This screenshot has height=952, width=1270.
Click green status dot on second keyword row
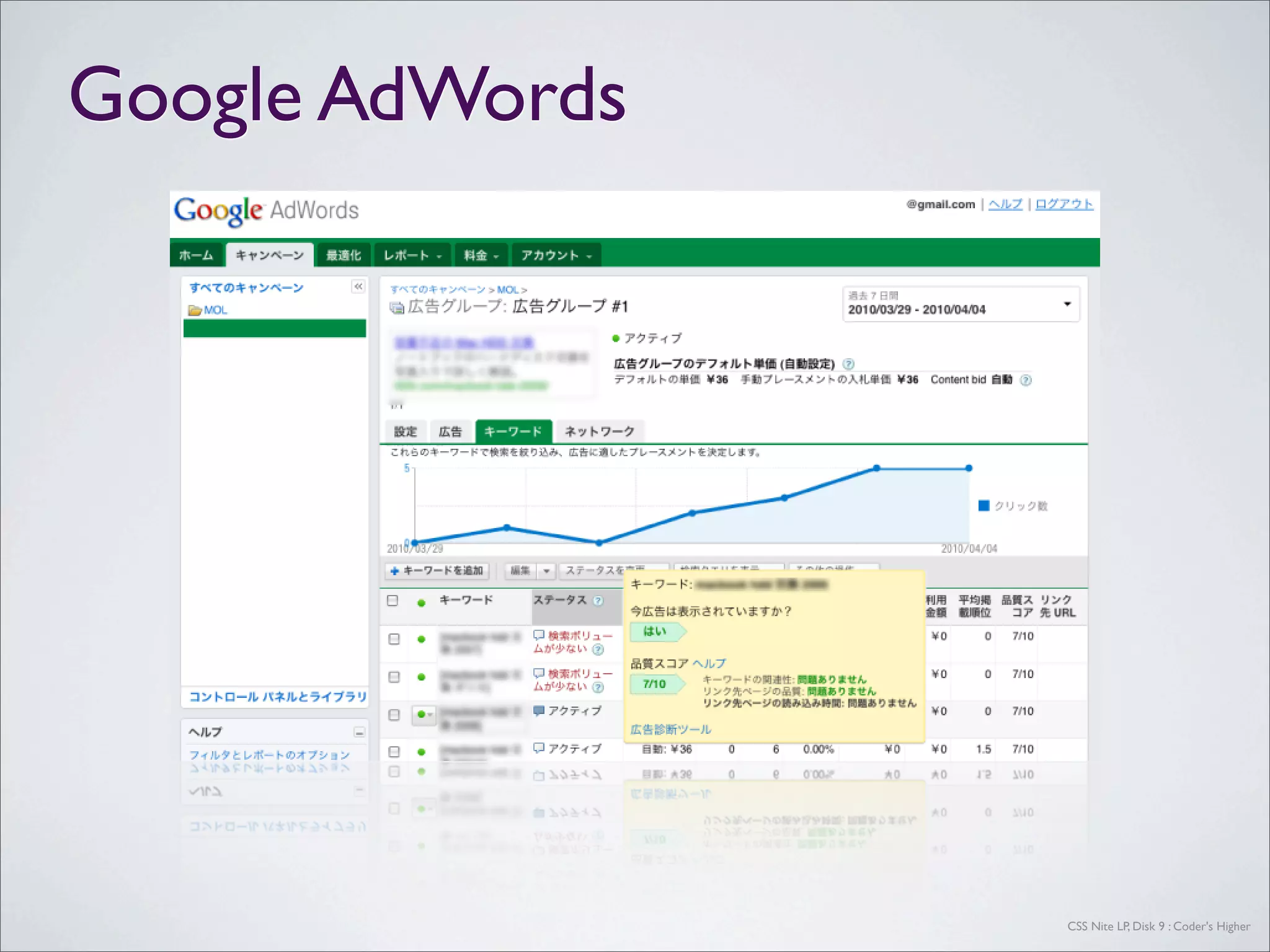[422, 677]
